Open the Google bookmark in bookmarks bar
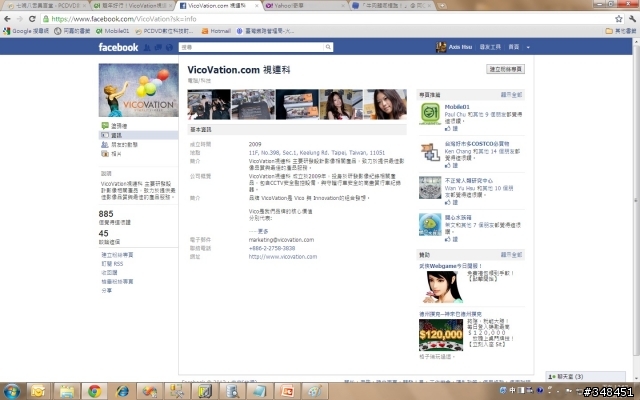Image resolution: width=640 pixels, height=400 pixels. tap(26, 31)
